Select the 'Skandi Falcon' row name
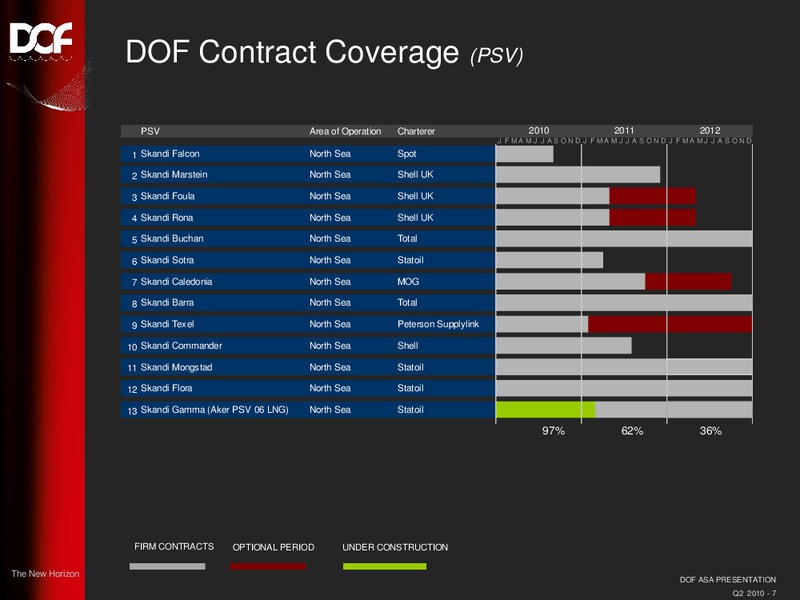Screen dimensions: 800x600 coord(170,154)
